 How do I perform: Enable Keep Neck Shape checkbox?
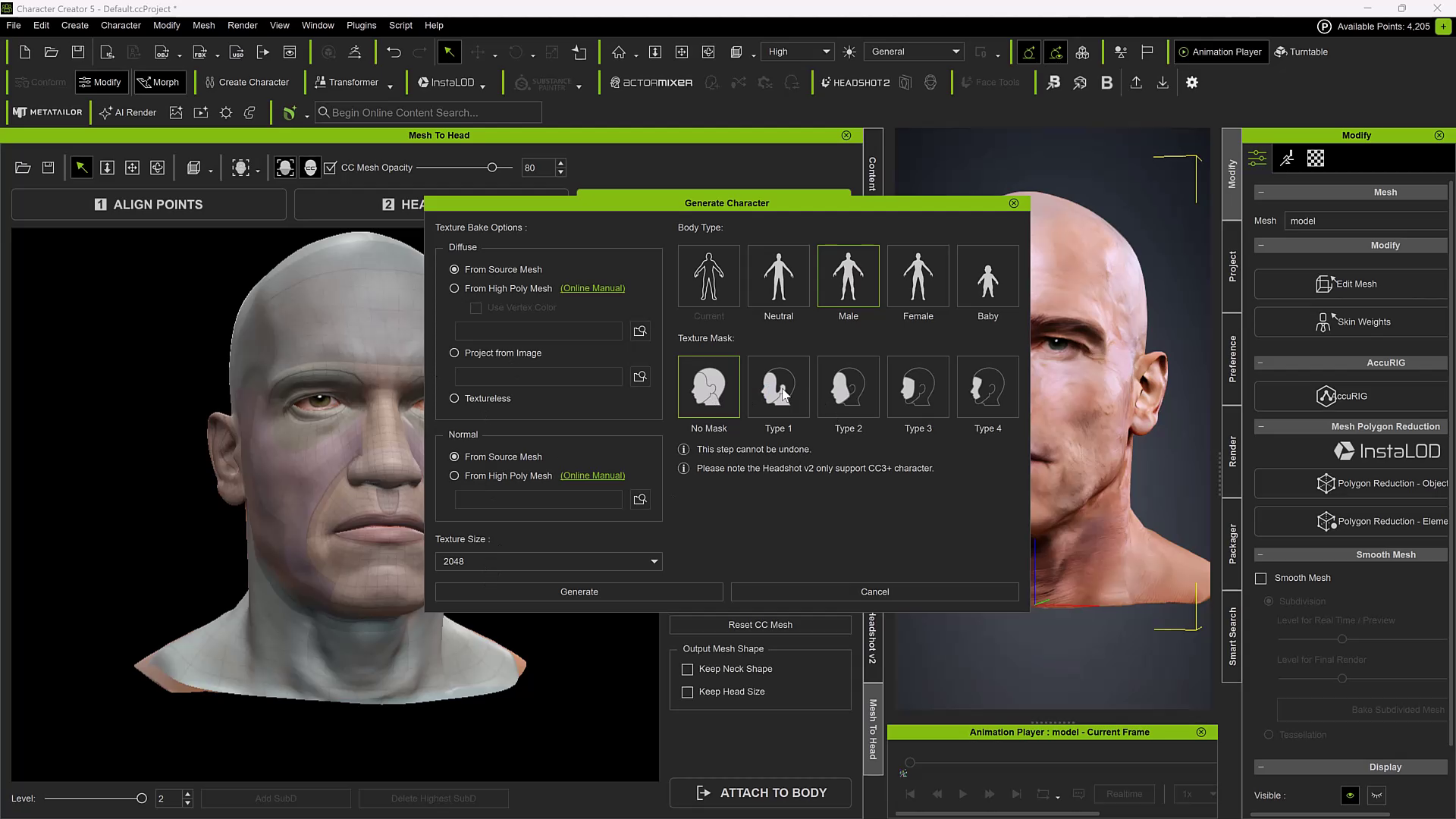687,670
